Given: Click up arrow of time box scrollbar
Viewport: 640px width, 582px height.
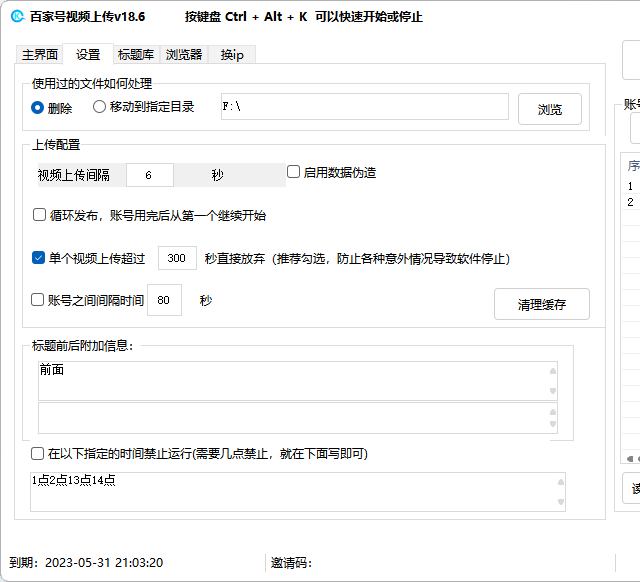Looking at the screenshot, I should [561, 482].
